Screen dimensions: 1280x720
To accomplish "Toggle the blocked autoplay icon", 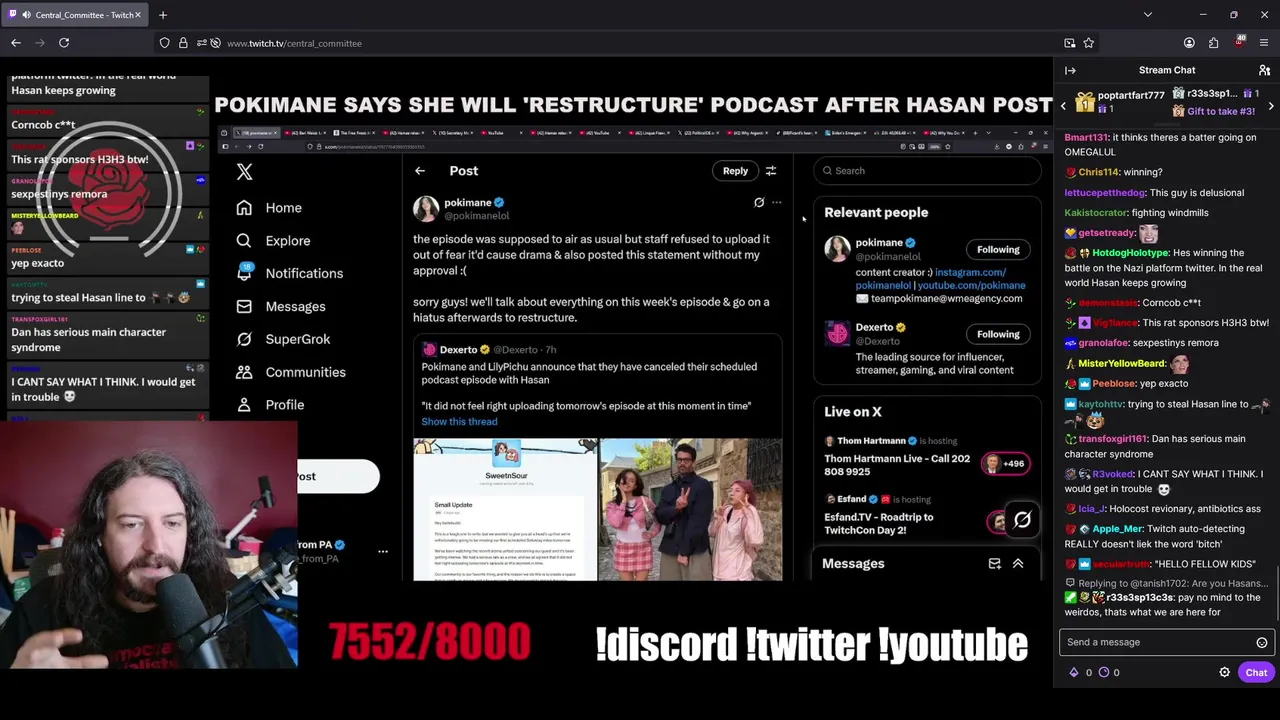I will coord(215,43).
